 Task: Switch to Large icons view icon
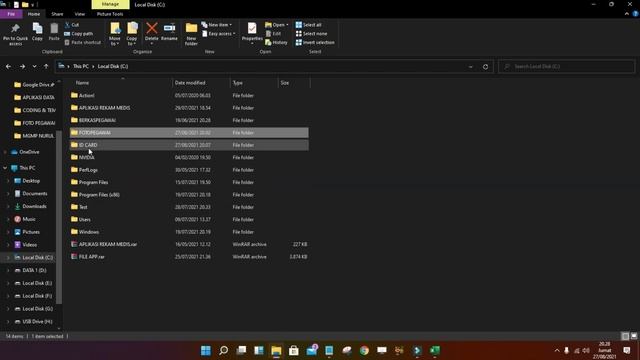(x=633, y=336)
